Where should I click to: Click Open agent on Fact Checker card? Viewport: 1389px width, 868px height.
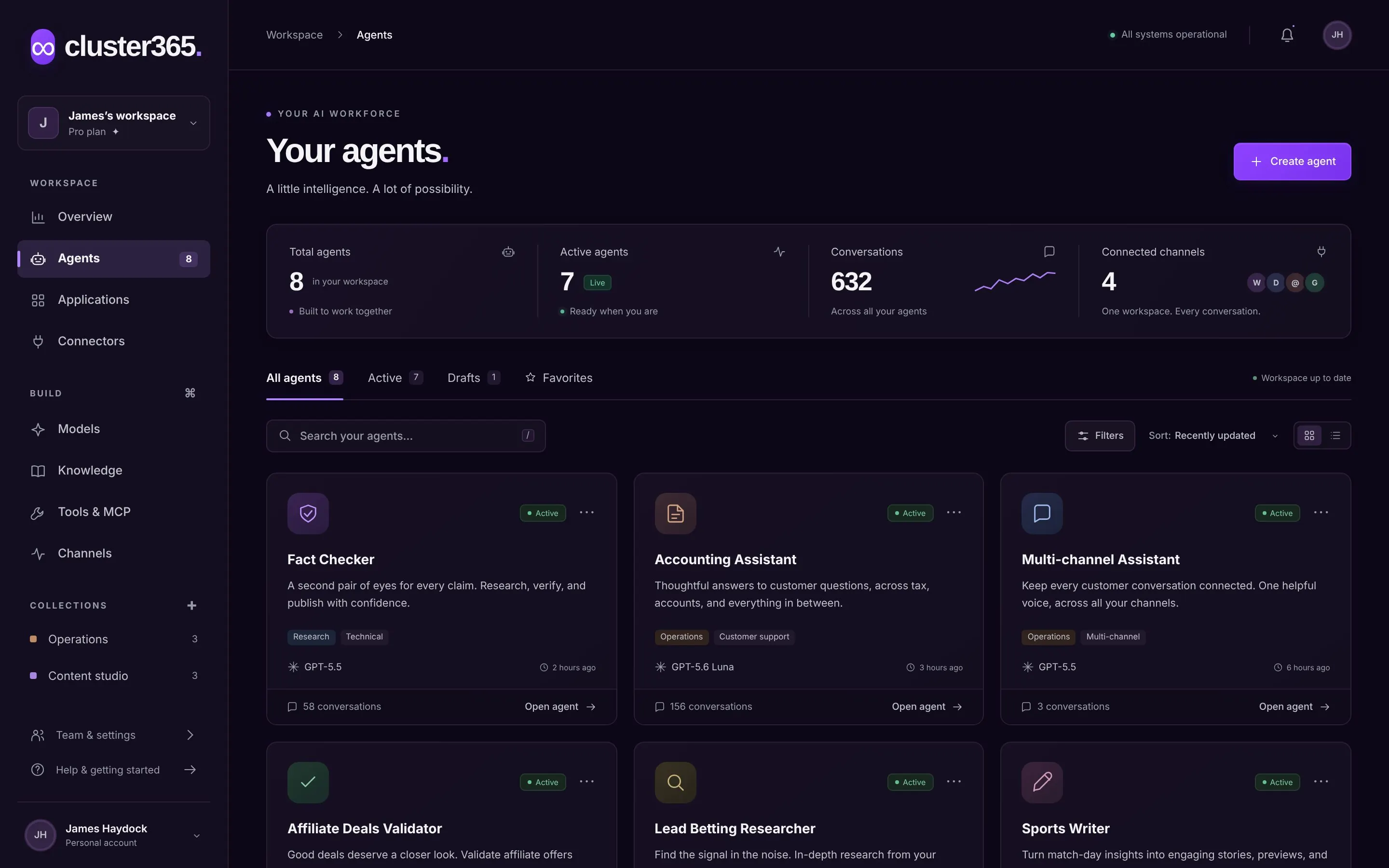tap(560, 706)
